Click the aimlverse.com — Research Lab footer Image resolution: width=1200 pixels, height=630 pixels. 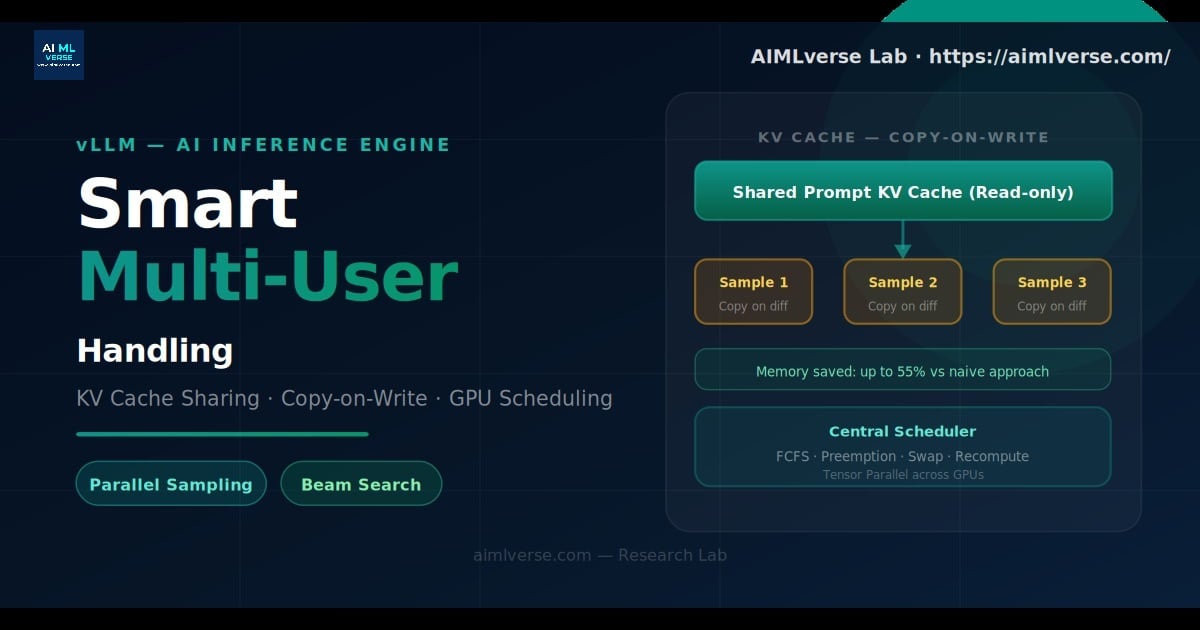[x=598, y=555]
